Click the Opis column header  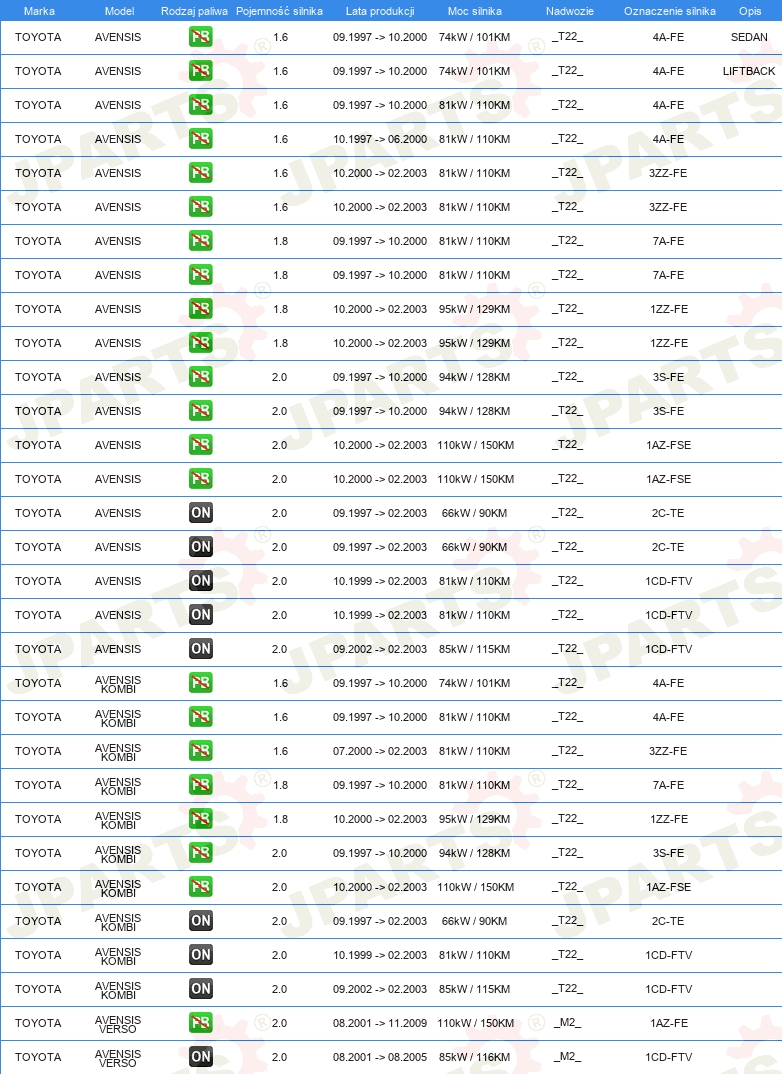coord(750,11)
